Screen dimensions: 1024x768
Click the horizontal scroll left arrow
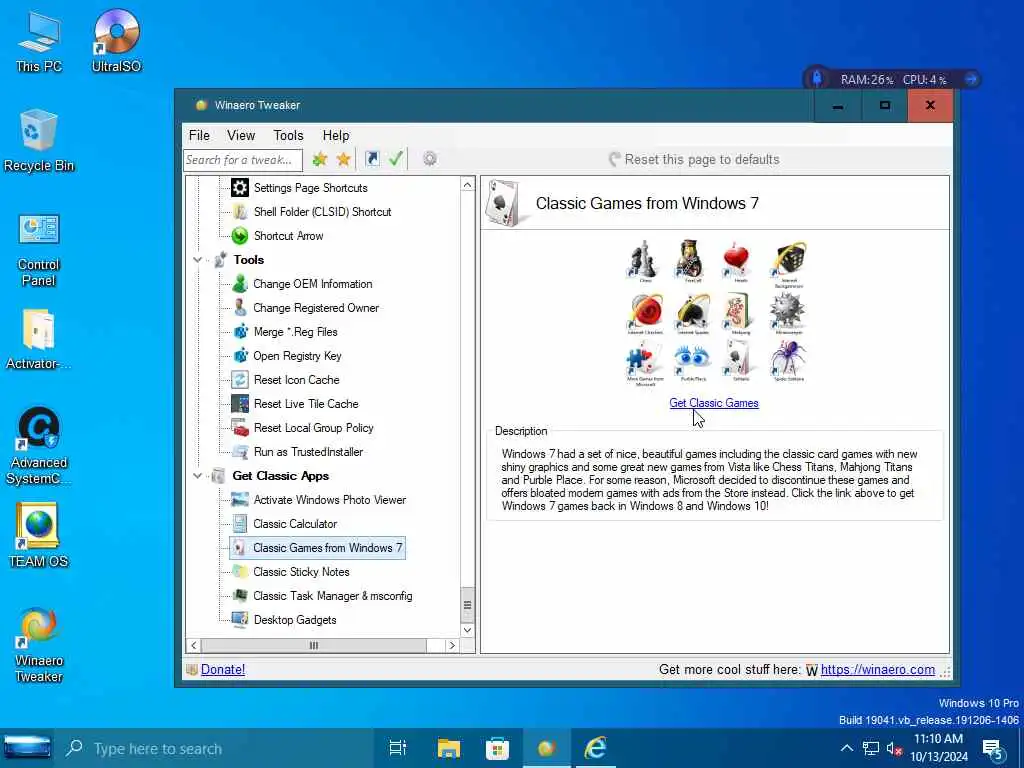[x=193, y=645]
